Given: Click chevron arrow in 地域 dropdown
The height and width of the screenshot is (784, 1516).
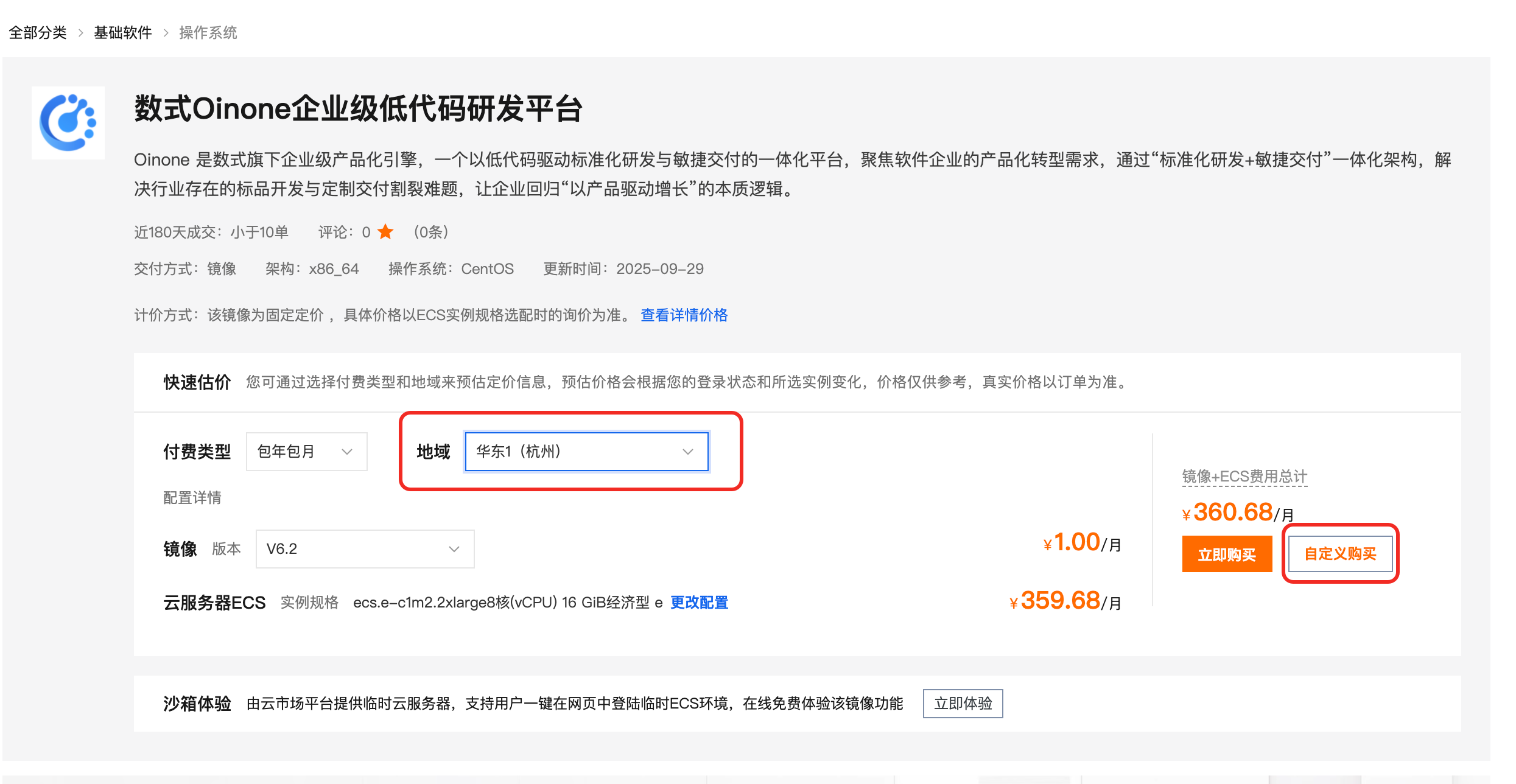Looking at the screenshot, I should 687,452.
